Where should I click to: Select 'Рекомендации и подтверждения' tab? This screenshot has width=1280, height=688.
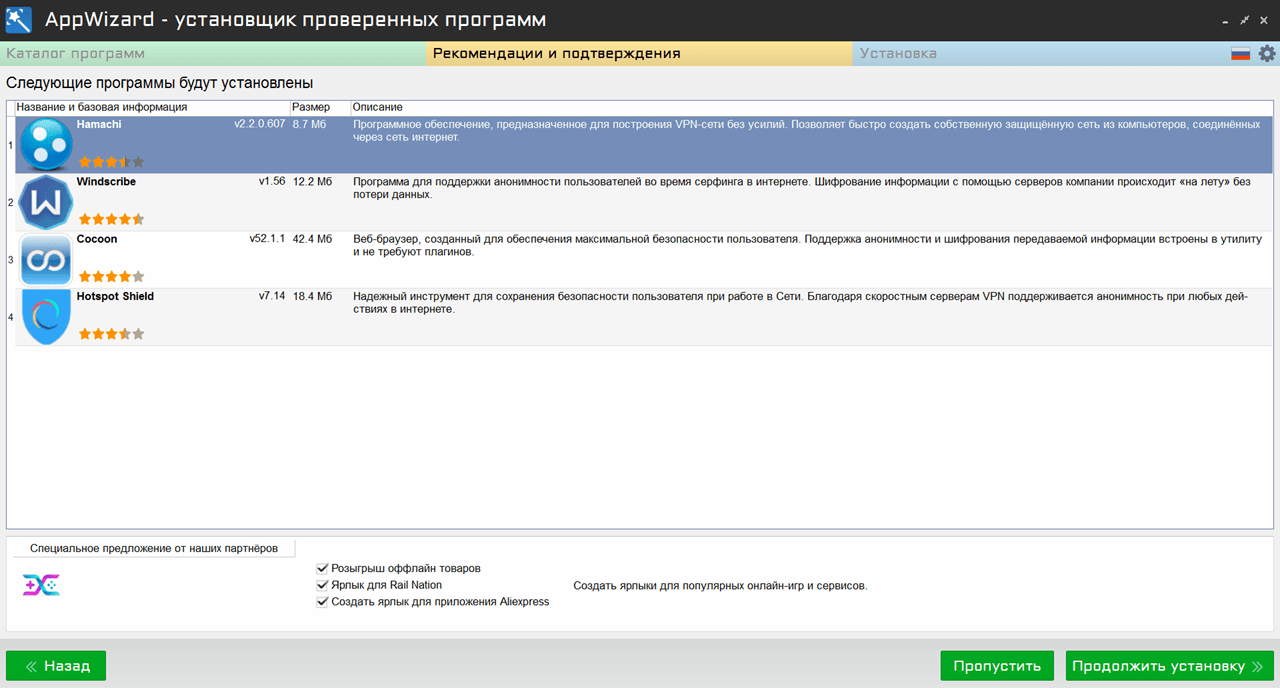tap(640, 54)
